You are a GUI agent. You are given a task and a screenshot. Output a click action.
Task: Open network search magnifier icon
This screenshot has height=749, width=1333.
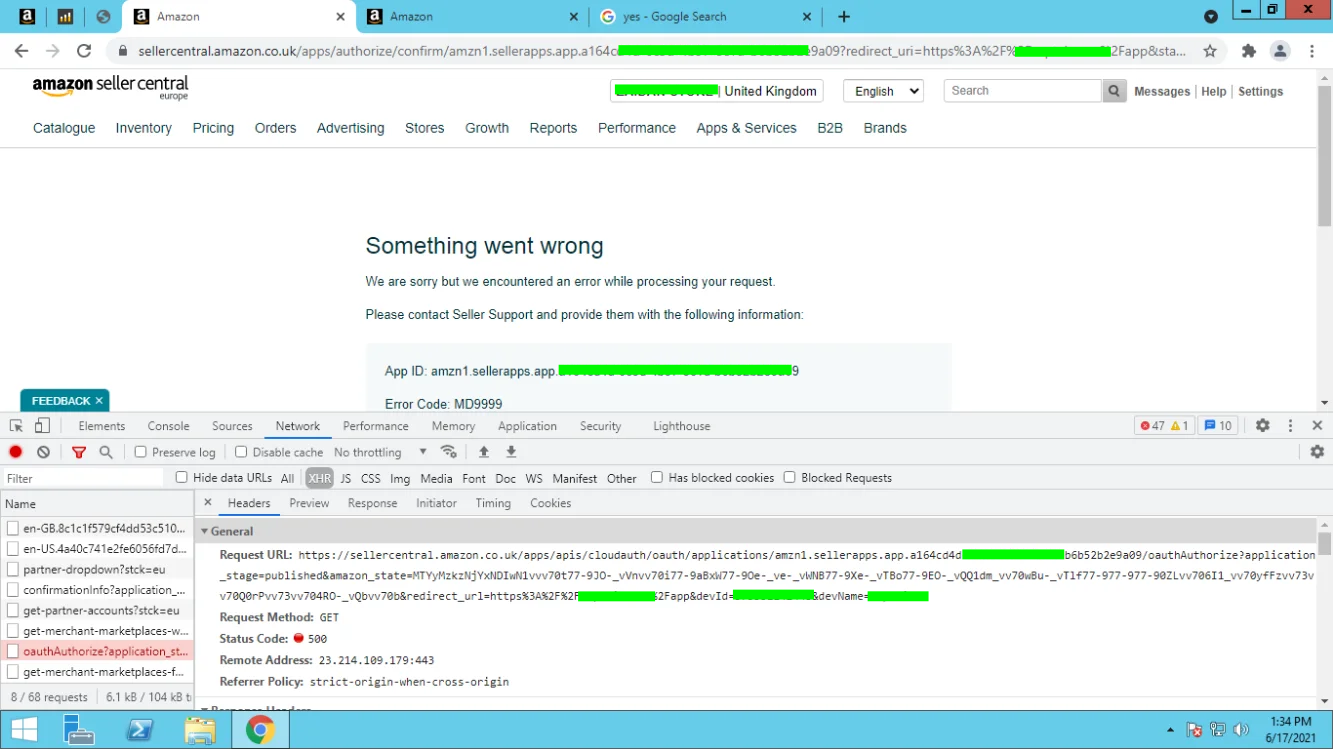(x=106, y=452)
